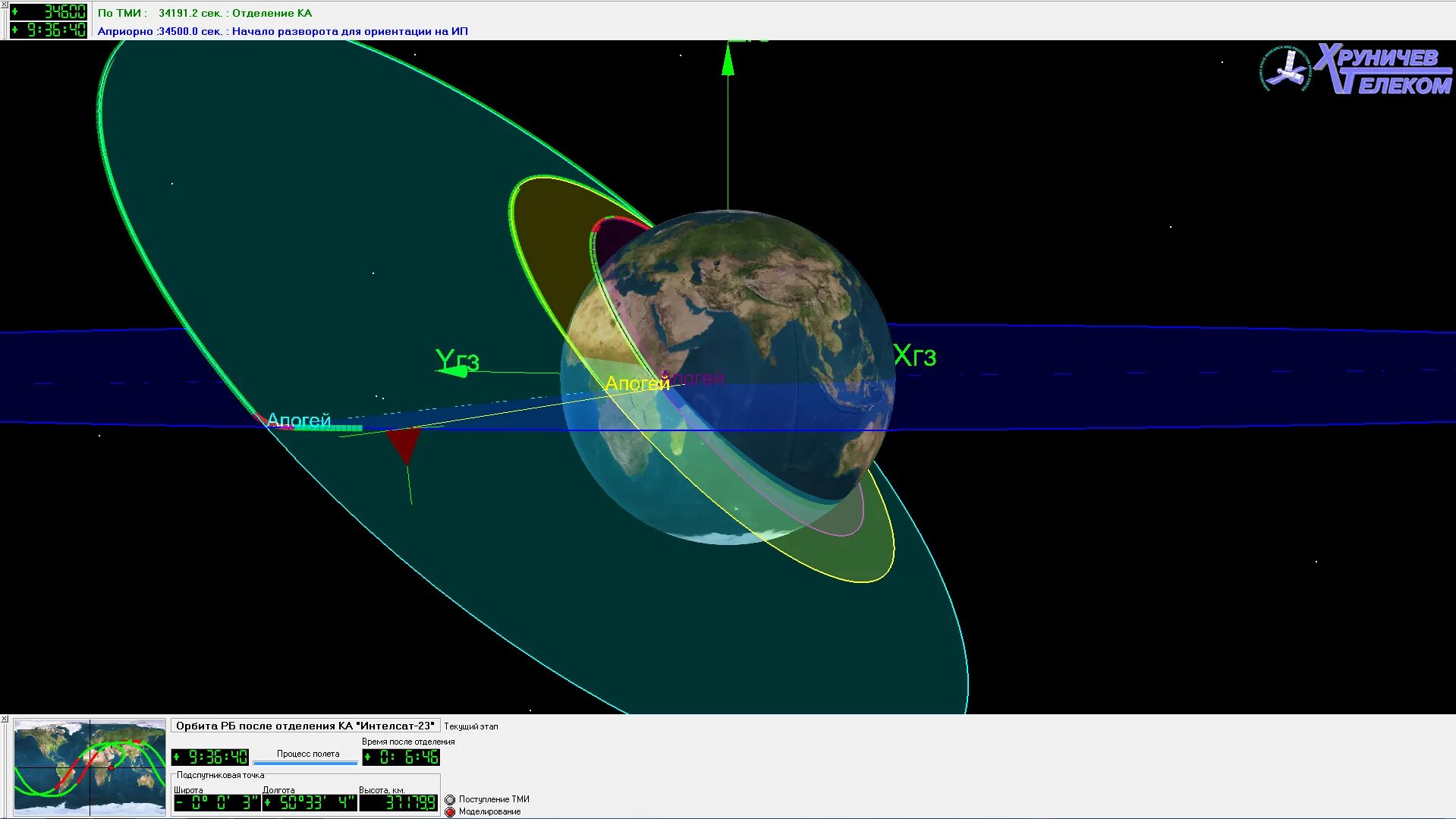Click the red 'Моделирование' indicator lamp

(x=450, y=811)
